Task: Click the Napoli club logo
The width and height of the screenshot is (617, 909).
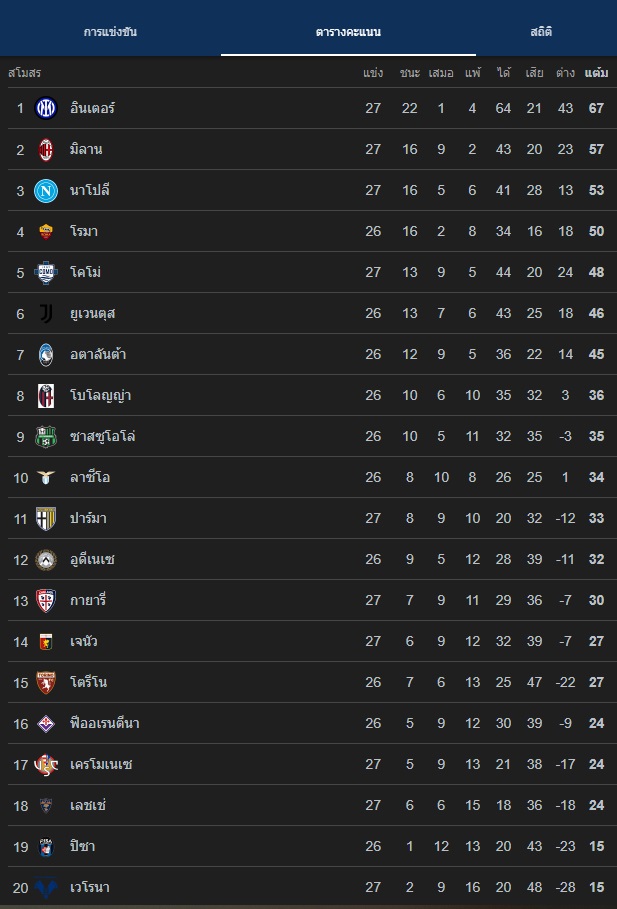Action: point(46,190)
